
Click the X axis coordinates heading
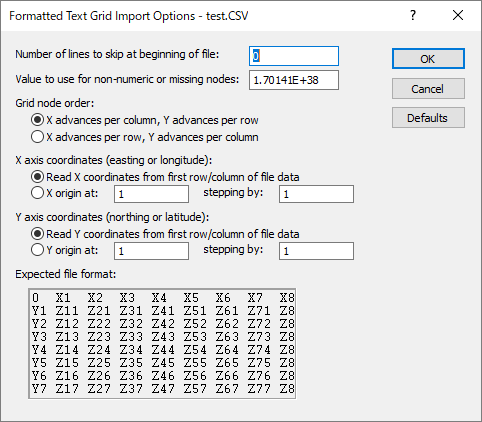(x=114, y=160)
